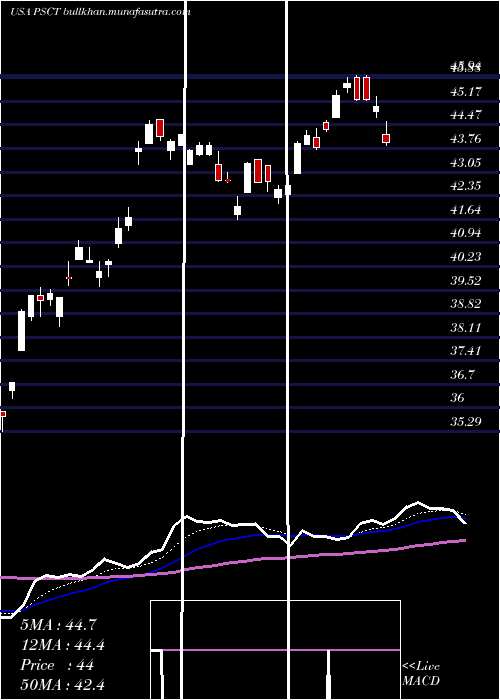
Task: Click the lowest red candlestick near 35.29
Action: click(x=3, y=414)
